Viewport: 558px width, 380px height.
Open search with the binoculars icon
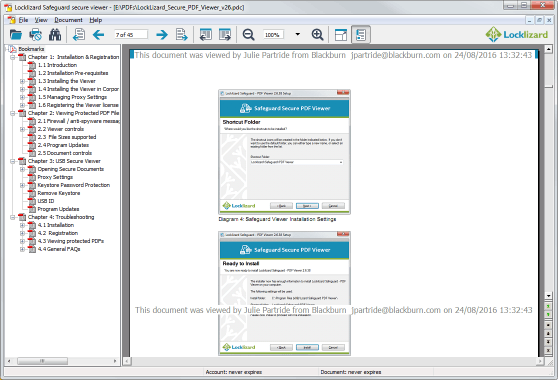pos(55,35)
